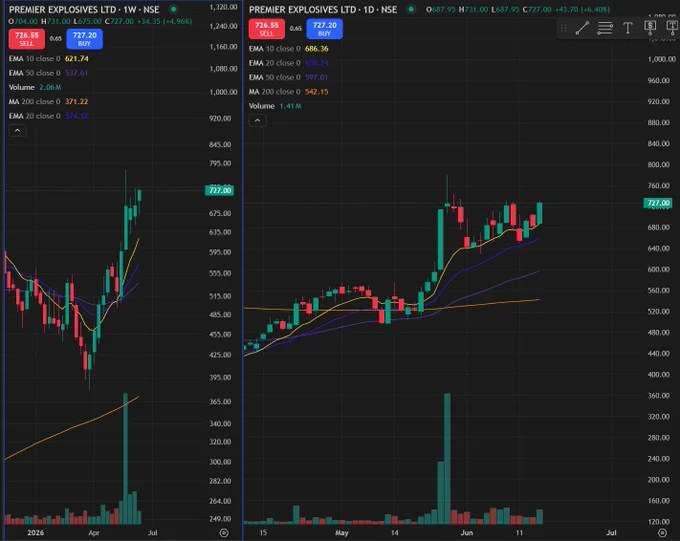The height and width of the screenshot is (541, 680).
Task: Select daily chart EMA 20 legend
Action: pyautogui.click(x=288, y=63)
